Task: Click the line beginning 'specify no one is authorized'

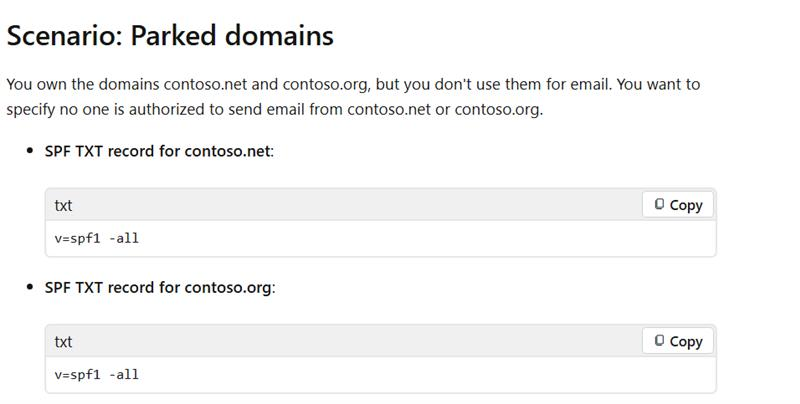Action: click(274, 110)
